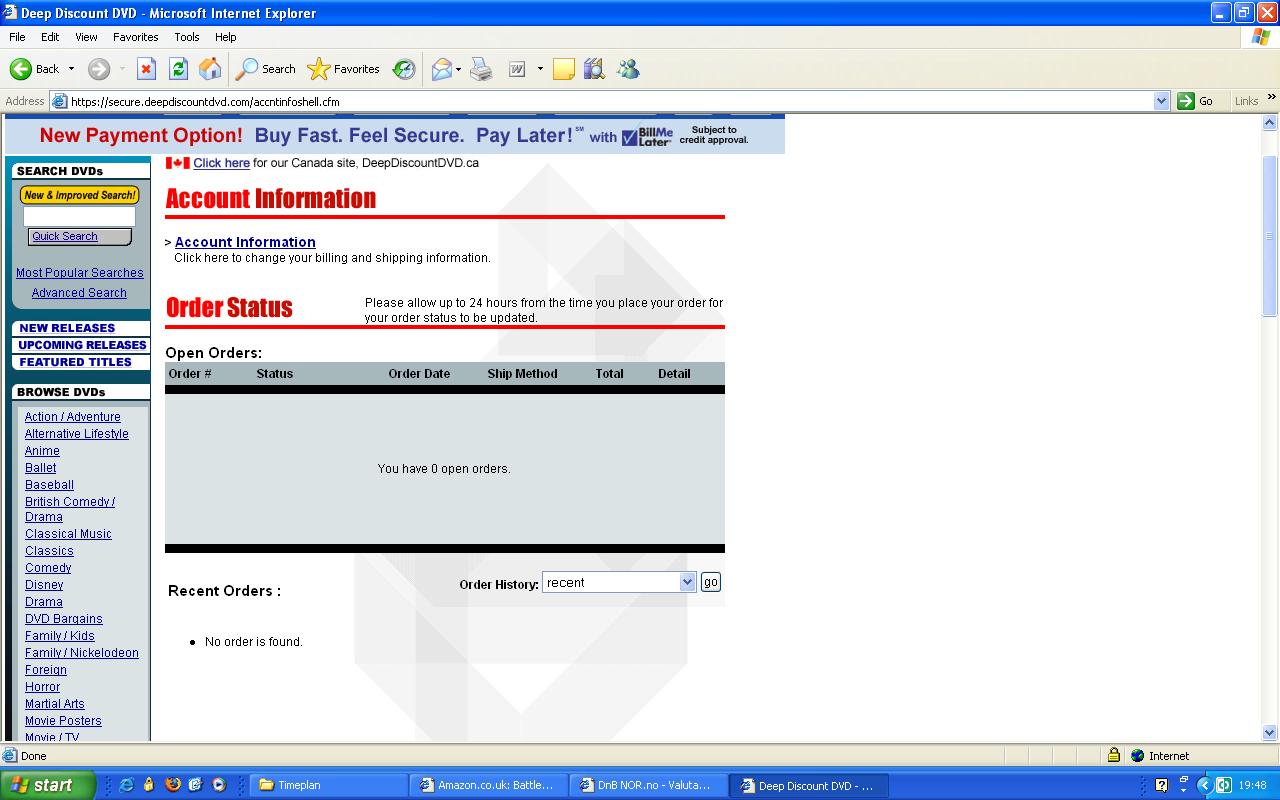The height and width of the screenshot is (800, 1280).
Task: Click in the DVD search input box
Action: point(79,216)
